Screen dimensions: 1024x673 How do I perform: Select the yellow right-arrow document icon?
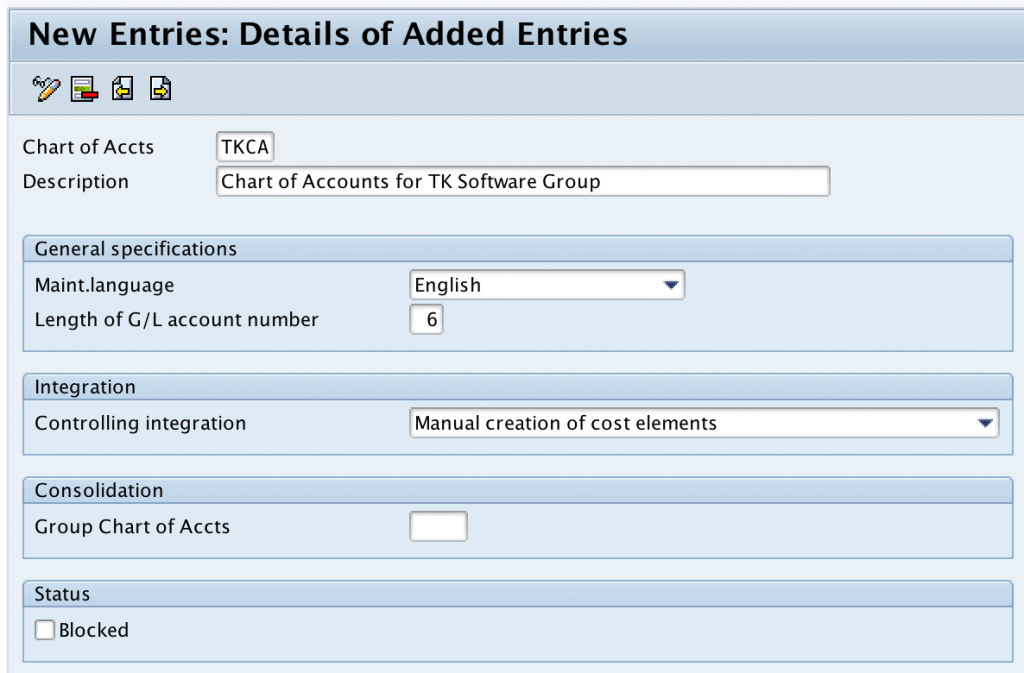pos(159,88)
